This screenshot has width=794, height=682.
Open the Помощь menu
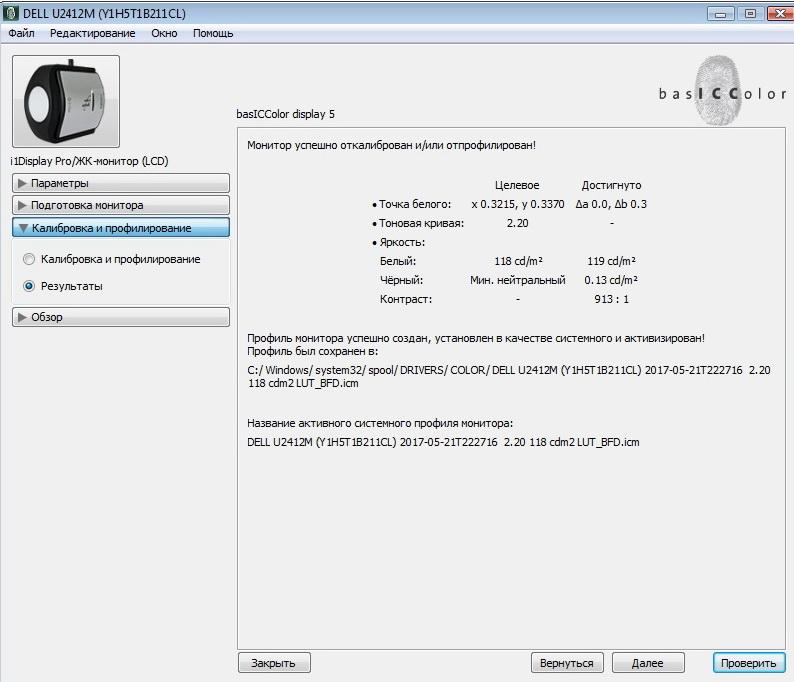213,33
